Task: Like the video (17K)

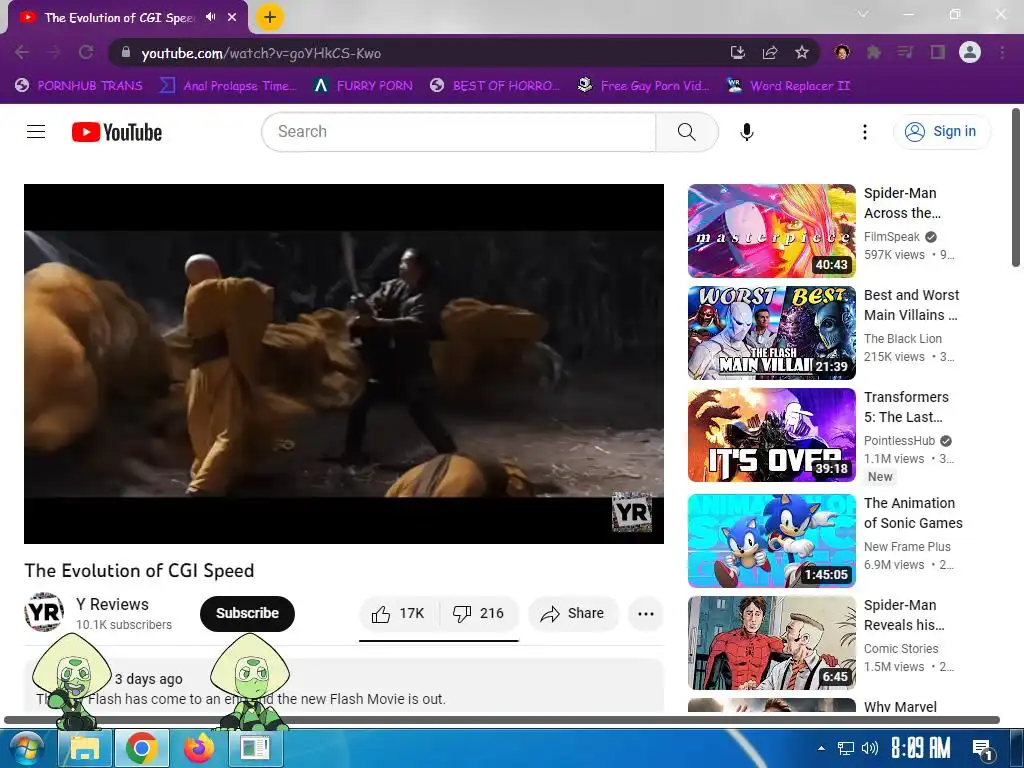Action: coord(398,613)
